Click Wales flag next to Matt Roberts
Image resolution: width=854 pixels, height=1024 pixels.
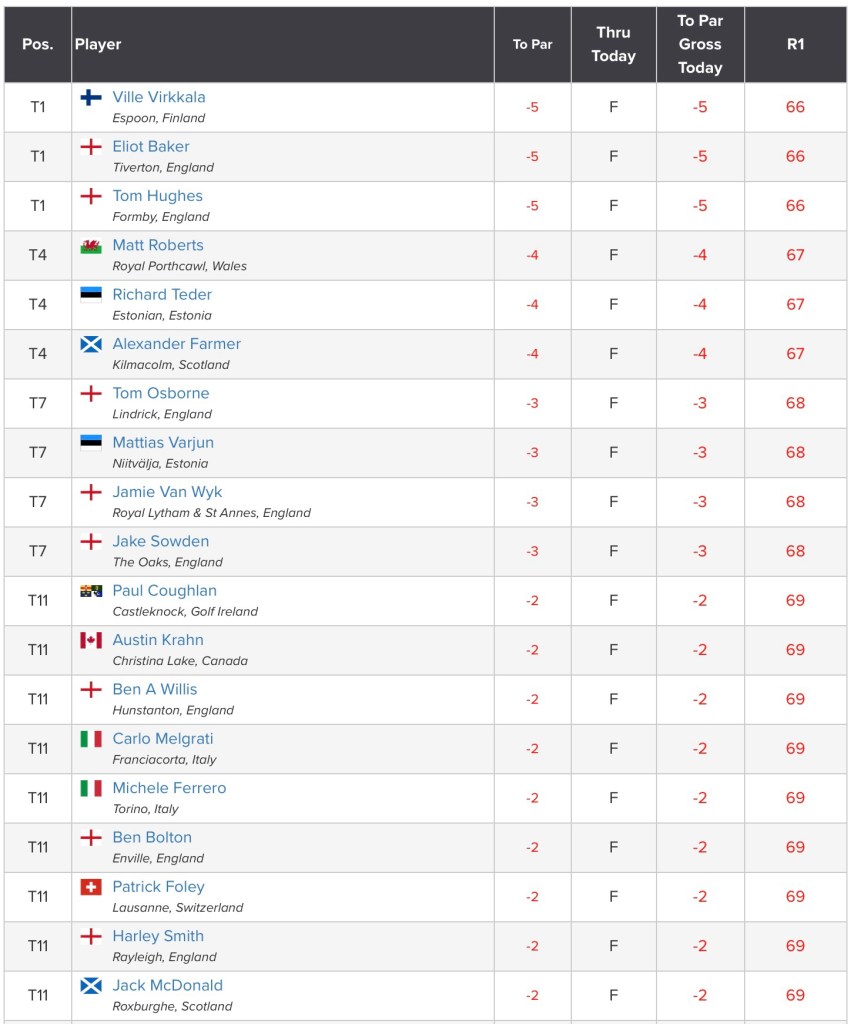[x=91, y=245]
